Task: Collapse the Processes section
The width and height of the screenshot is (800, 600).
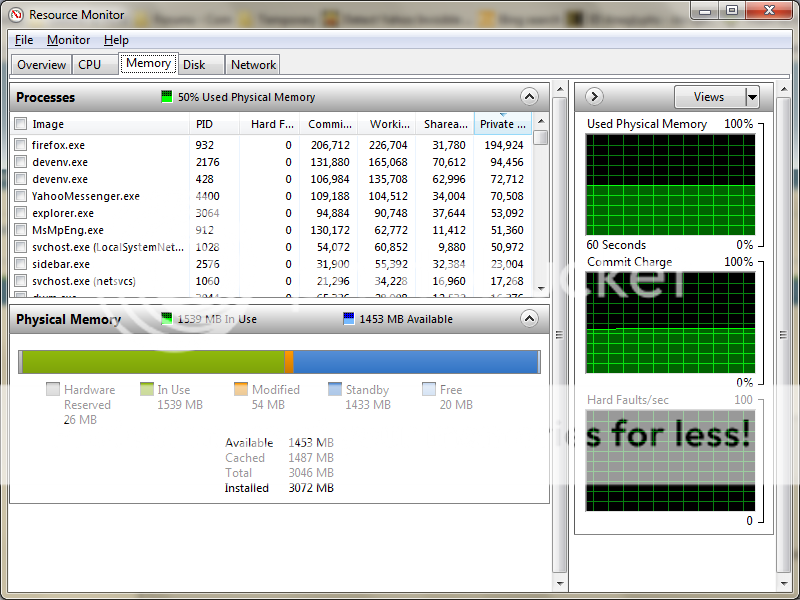Action: tap(529, 97)
